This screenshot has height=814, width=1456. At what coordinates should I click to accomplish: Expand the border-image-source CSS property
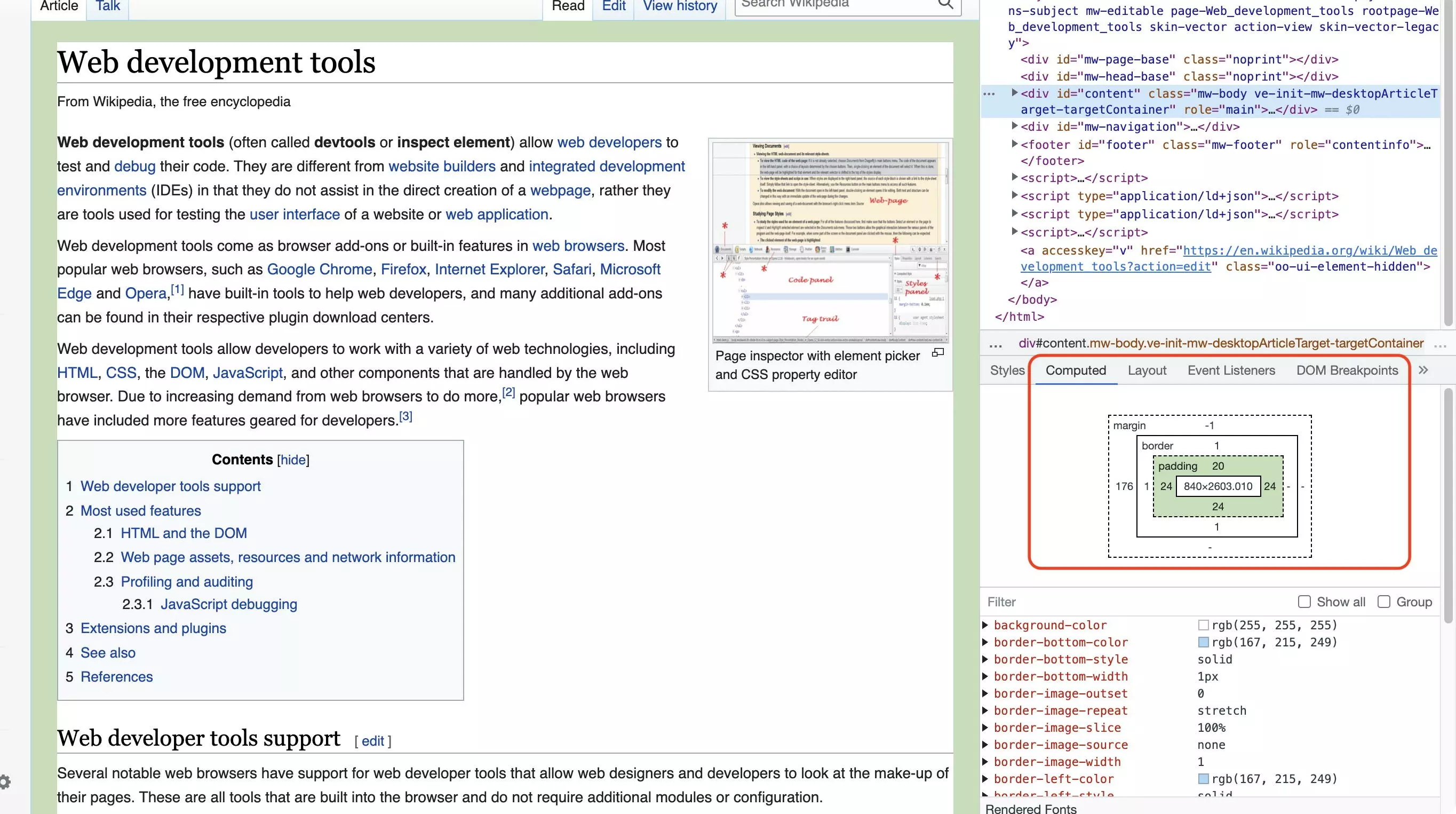pyautogui.click(x=986, y=744)
